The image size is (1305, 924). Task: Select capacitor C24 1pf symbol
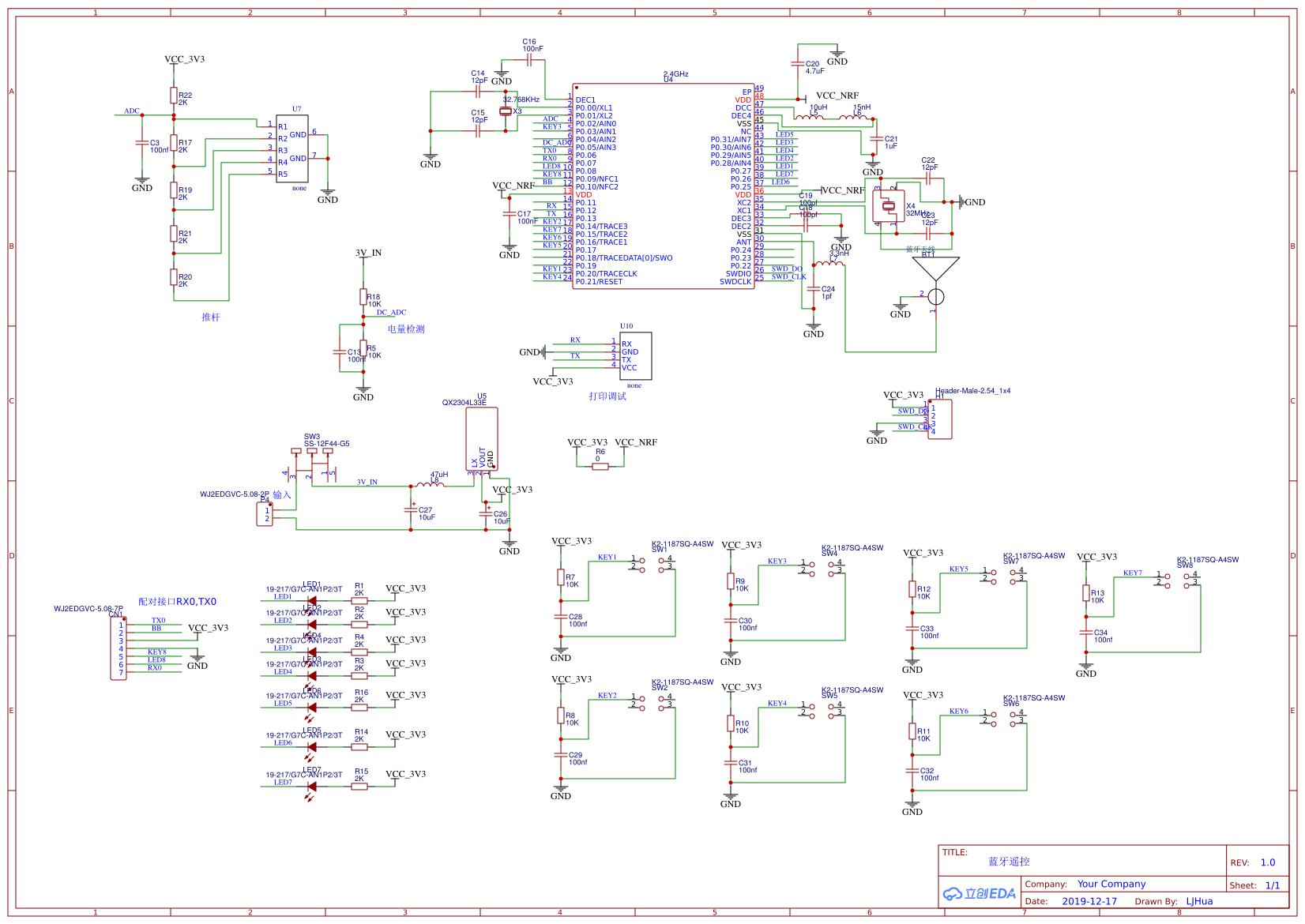813,289
